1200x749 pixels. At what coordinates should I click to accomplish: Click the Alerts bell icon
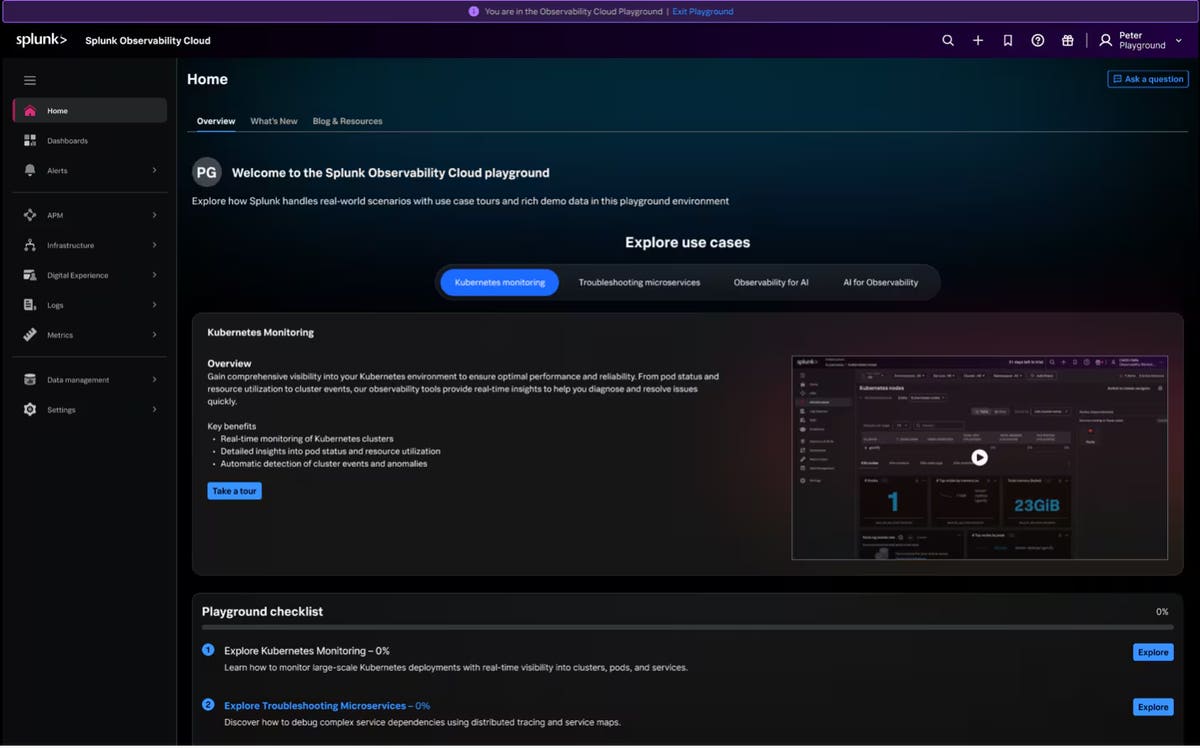30,171
